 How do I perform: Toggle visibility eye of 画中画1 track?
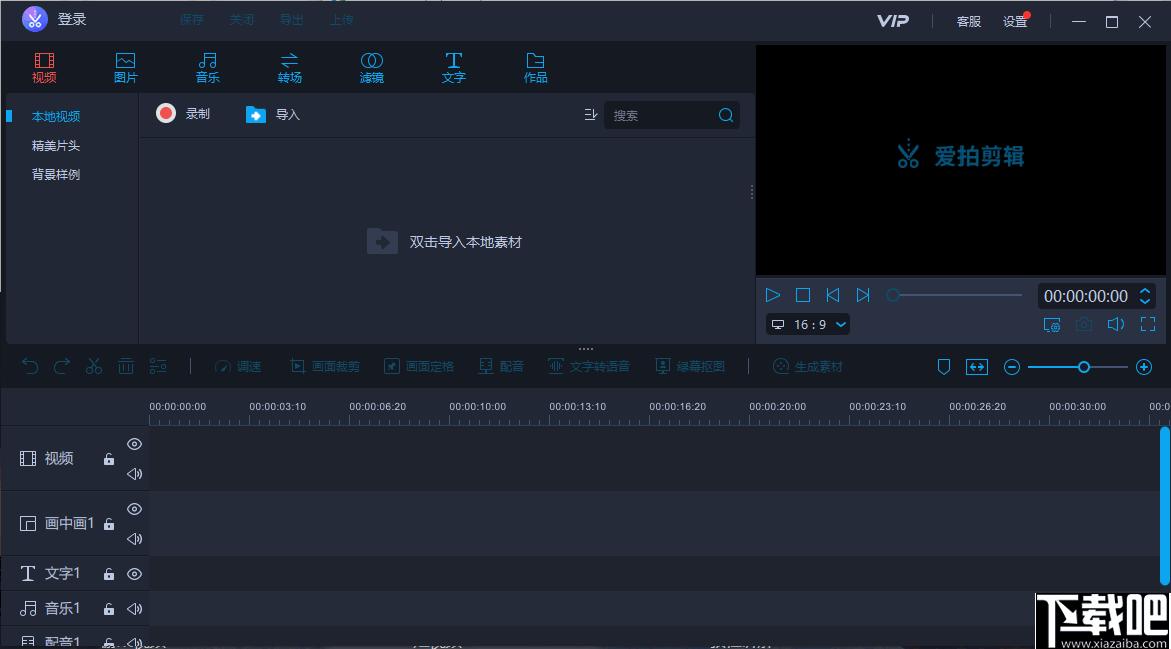[134, 509]
